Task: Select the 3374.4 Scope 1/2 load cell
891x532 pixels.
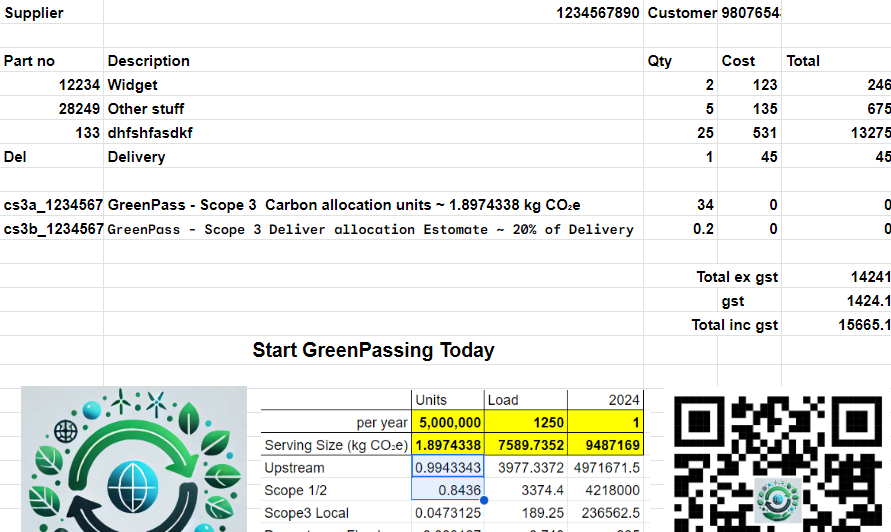Action: click(x=526, y=490)
